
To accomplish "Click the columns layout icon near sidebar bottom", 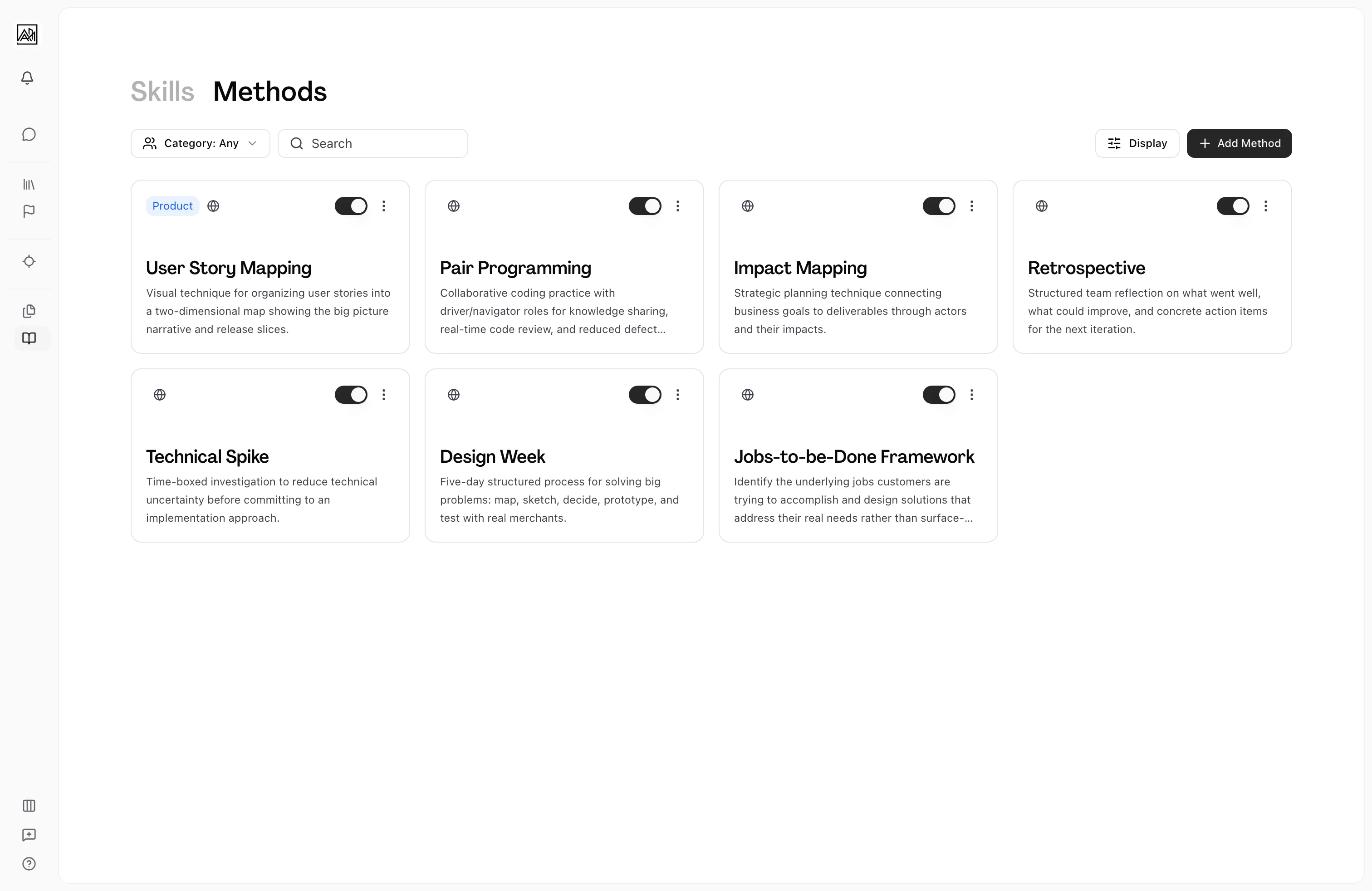I will pos(29,806).
